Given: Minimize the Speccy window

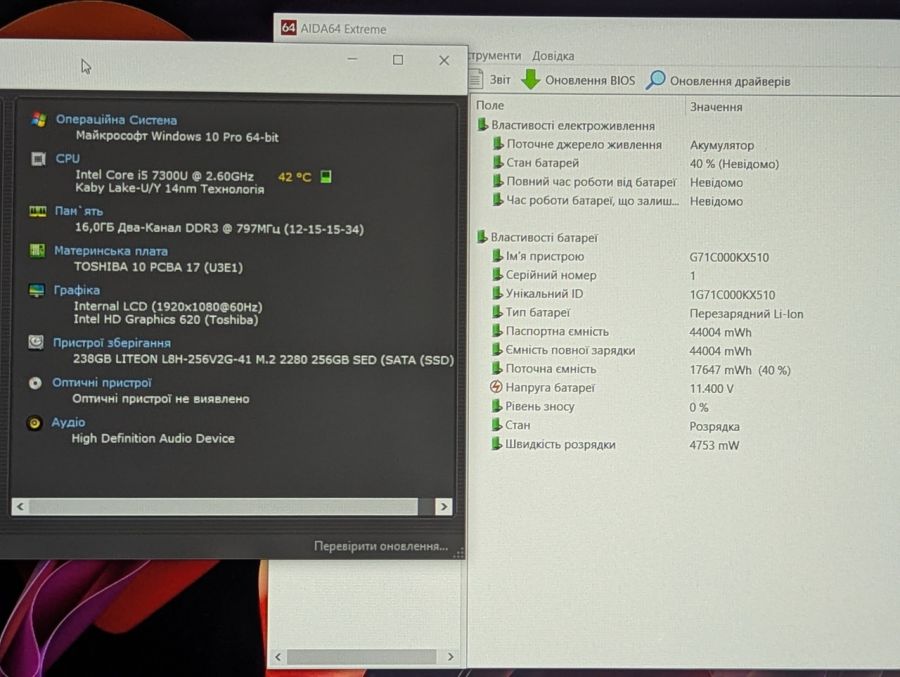Looking at the screenshot, I should (x=352, y=59).
